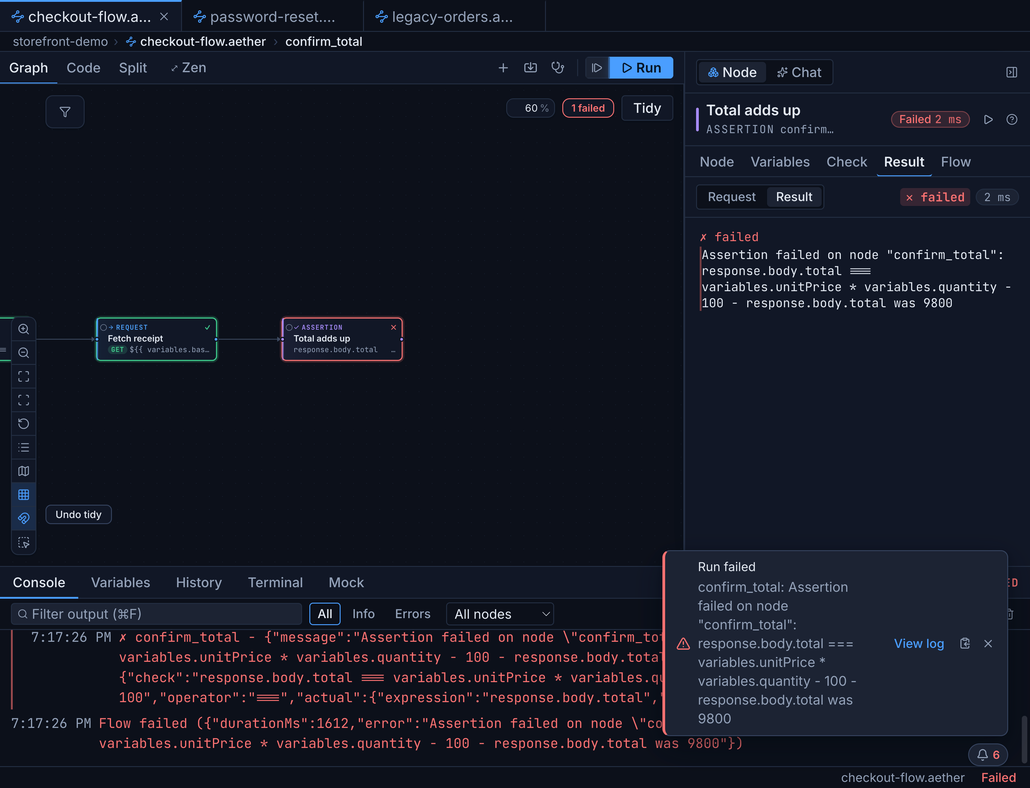Viewport: 1030px width, 788px height.
Task: Copy the Run failed notification message
Action: click(x=965, y=644)
